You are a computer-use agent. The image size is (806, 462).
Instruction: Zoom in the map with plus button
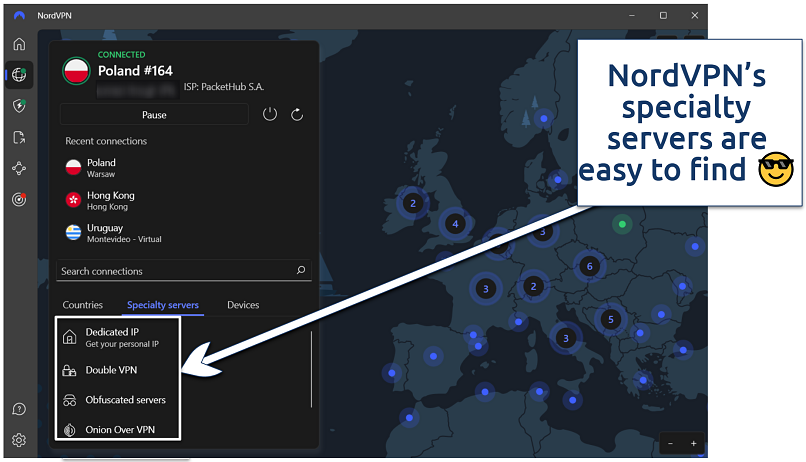click(693, 443)
